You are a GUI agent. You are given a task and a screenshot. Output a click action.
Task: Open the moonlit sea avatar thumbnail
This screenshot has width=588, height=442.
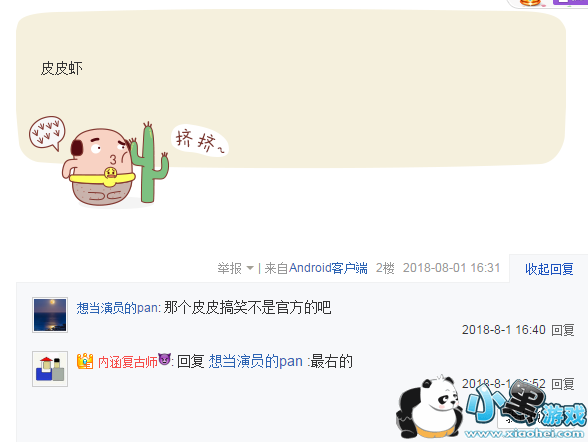tap(50, 315)
